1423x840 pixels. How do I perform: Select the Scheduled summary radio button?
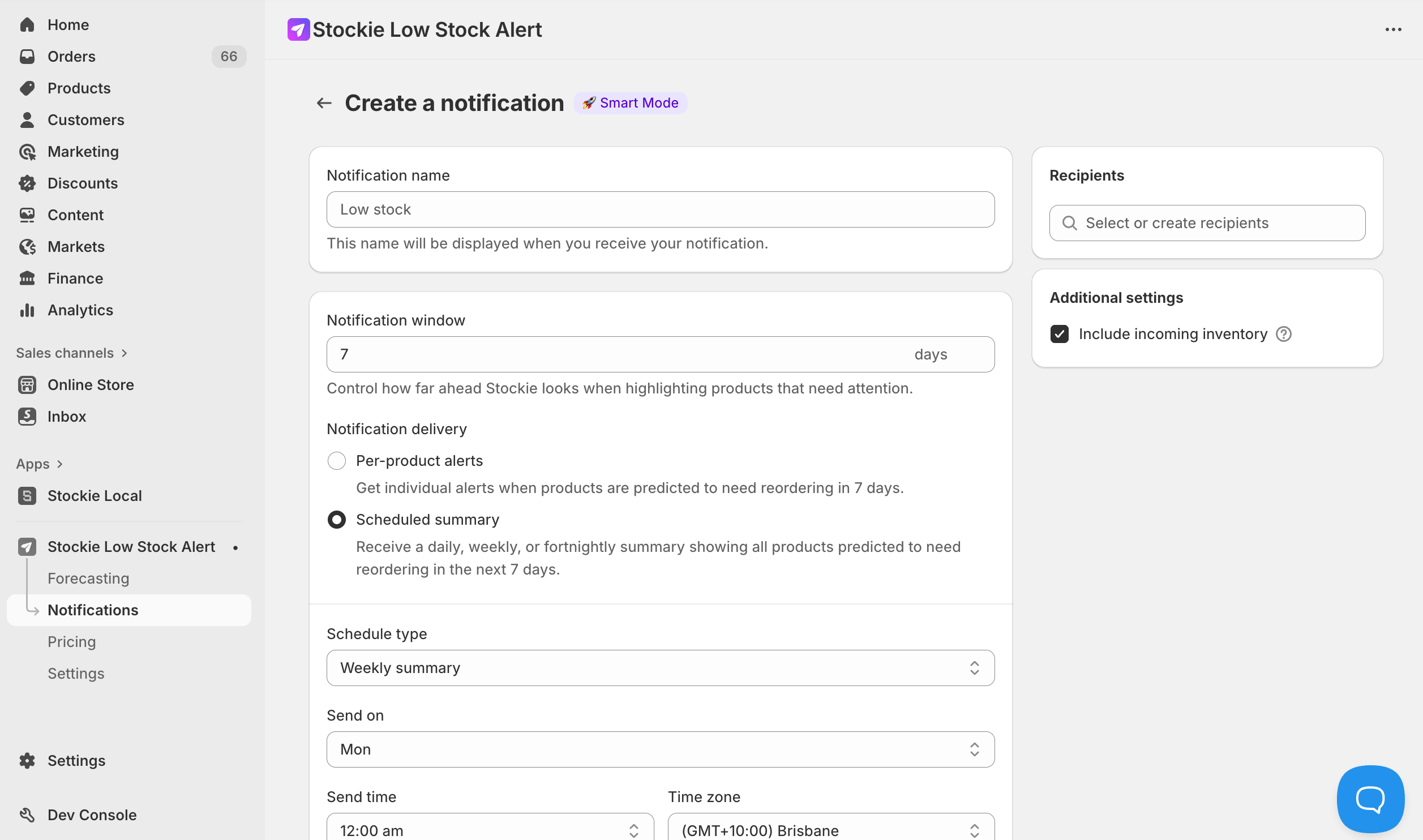click(337, 520)
